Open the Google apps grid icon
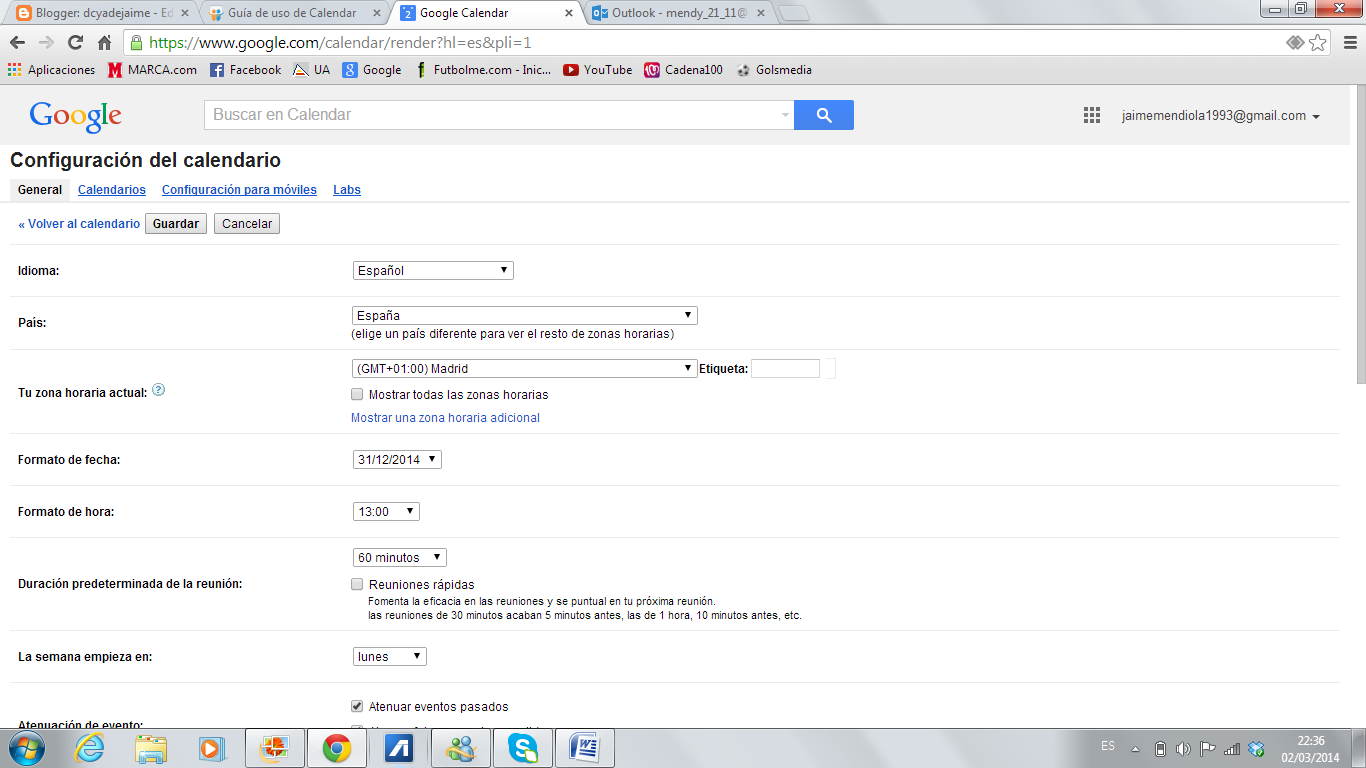Image resolution: width=1366 pixels, height=768 pixels. [1092, 115]
